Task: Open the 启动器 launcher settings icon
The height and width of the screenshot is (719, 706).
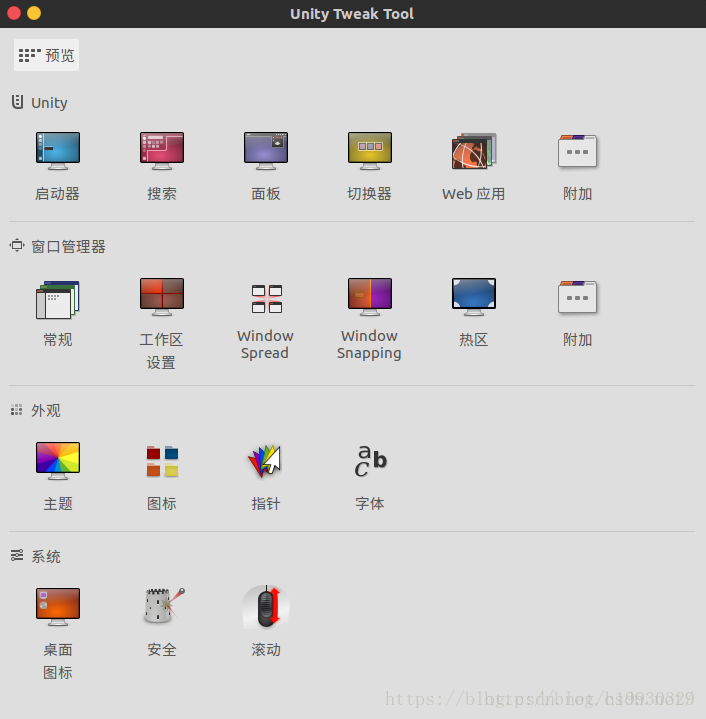Action: 58,151
